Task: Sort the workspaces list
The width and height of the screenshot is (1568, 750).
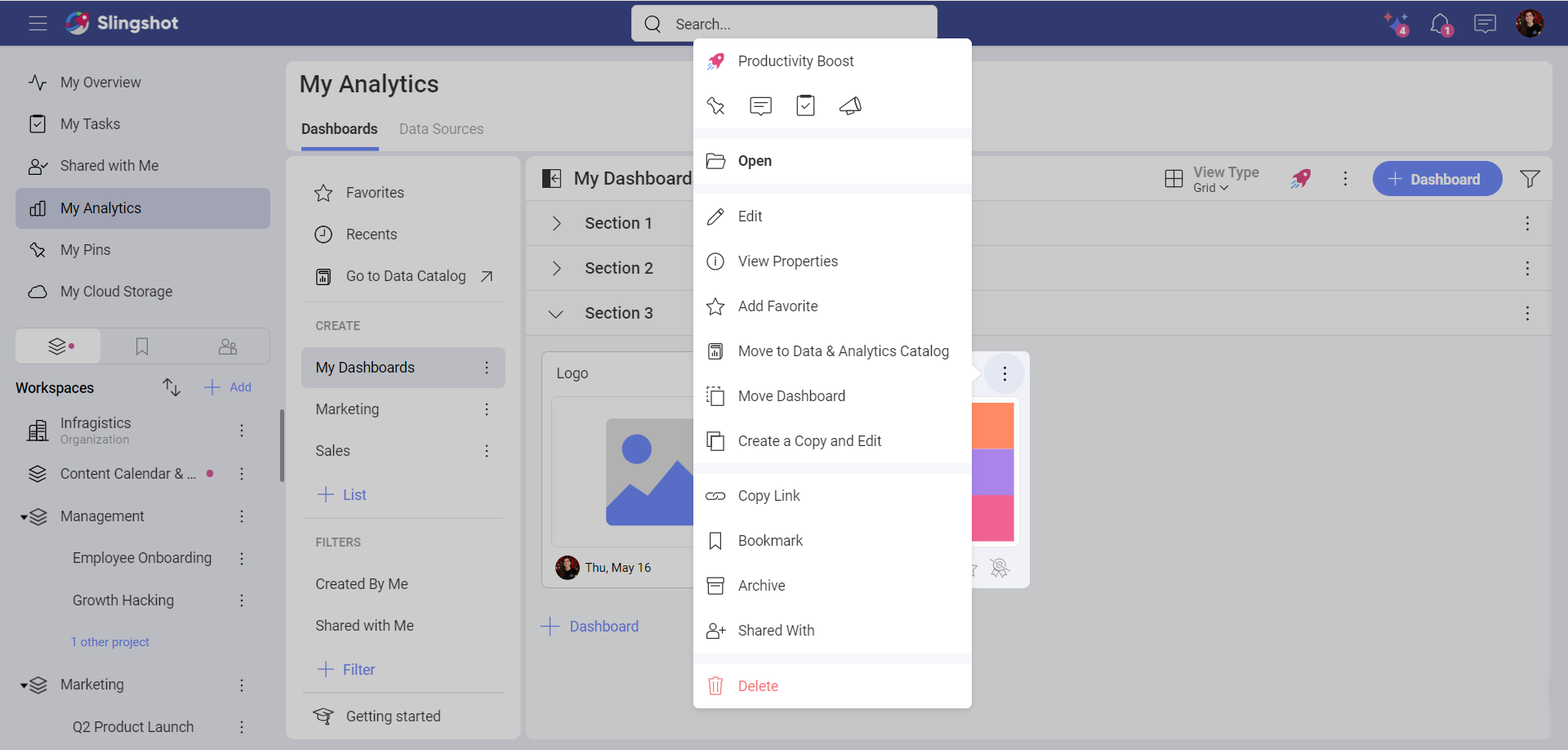Action: click(171, 387)
